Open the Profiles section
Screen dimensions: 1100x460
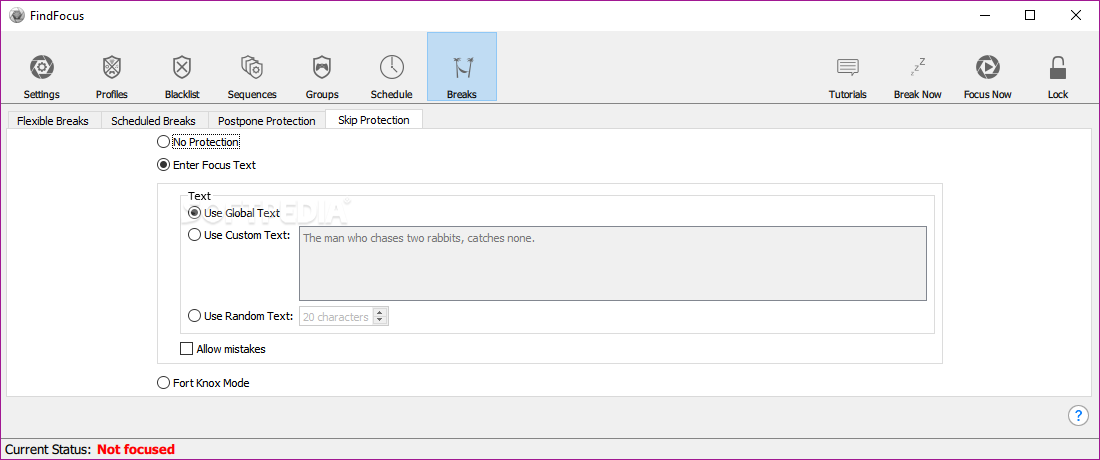[112, 76]
